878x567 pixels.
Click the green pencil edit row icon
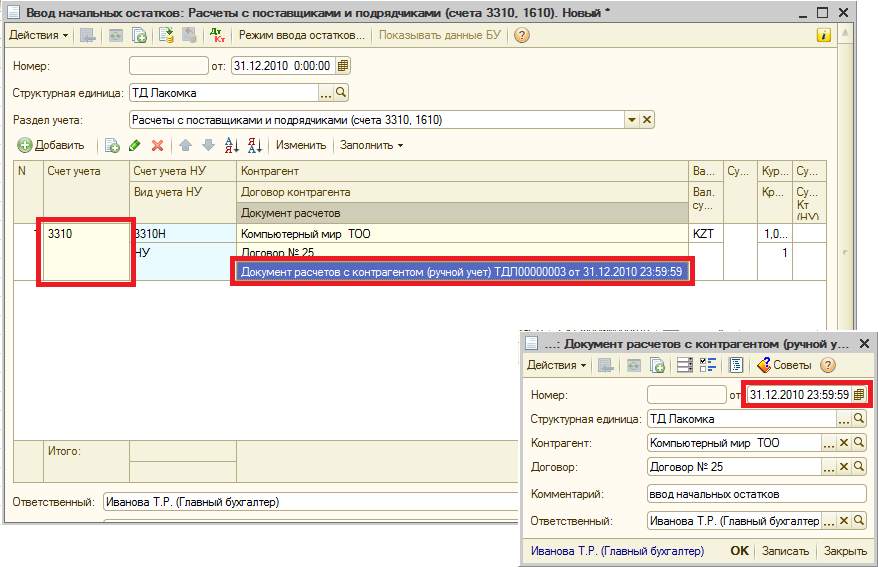(135, 145)
